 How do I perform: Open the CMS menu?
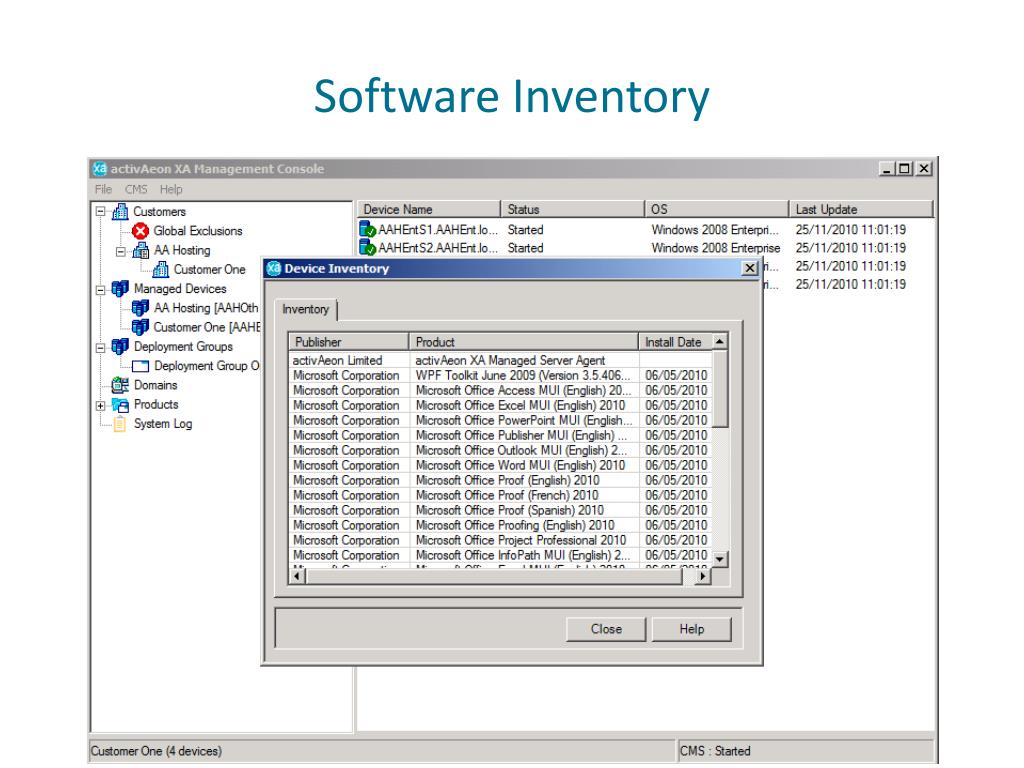136,189
